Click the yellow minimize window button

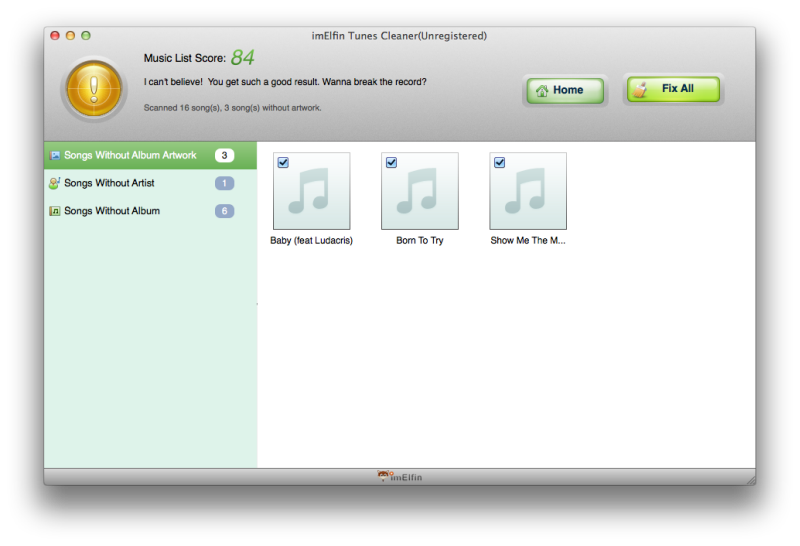[70, 35]
